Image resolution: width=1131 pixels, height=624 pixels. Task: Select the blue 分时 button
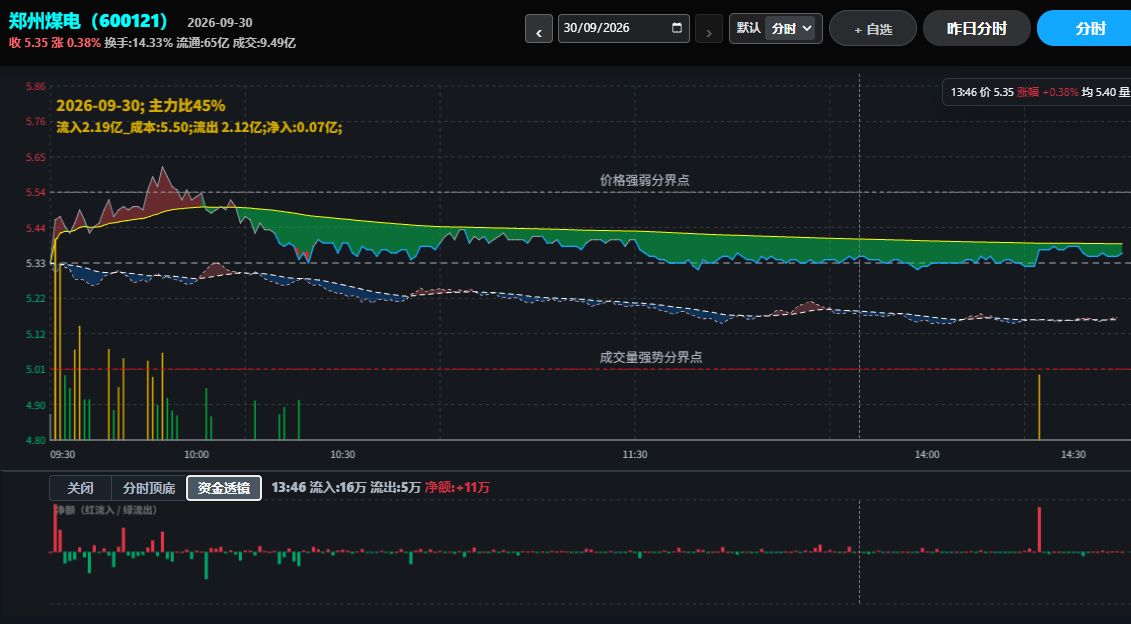1084,29
